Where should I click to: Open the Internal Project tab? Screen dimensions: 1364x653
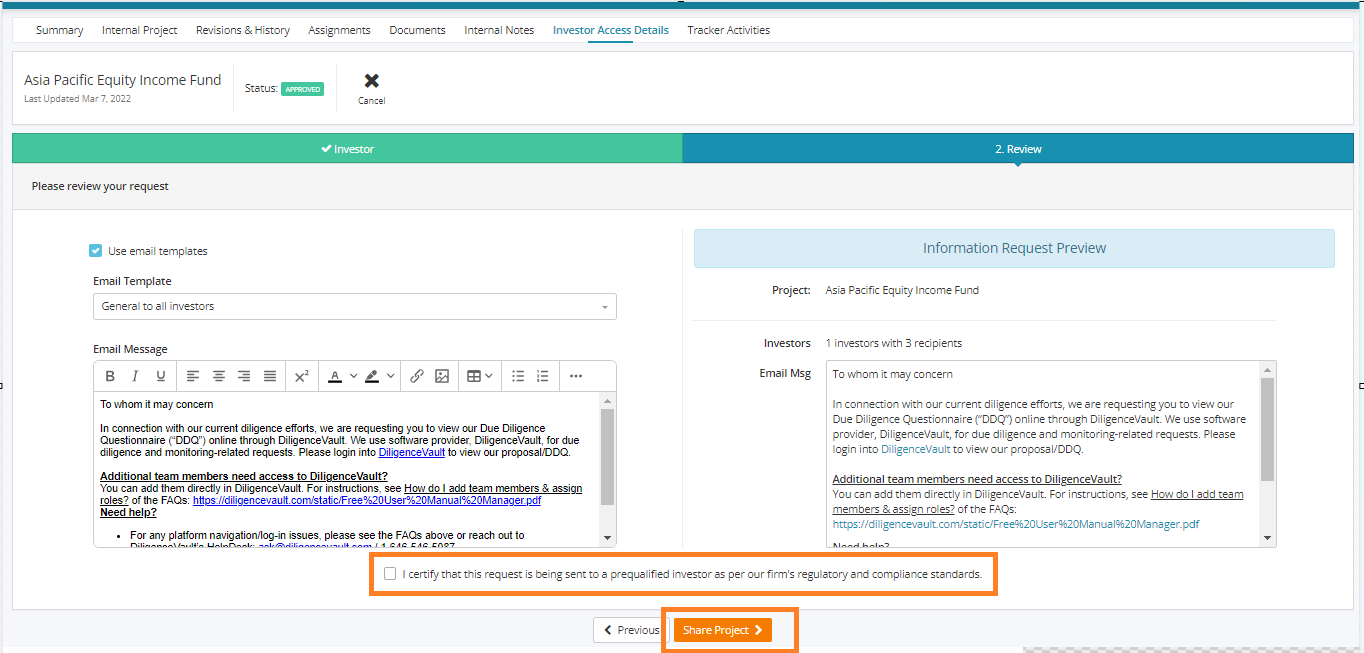[x=140, y=30]
